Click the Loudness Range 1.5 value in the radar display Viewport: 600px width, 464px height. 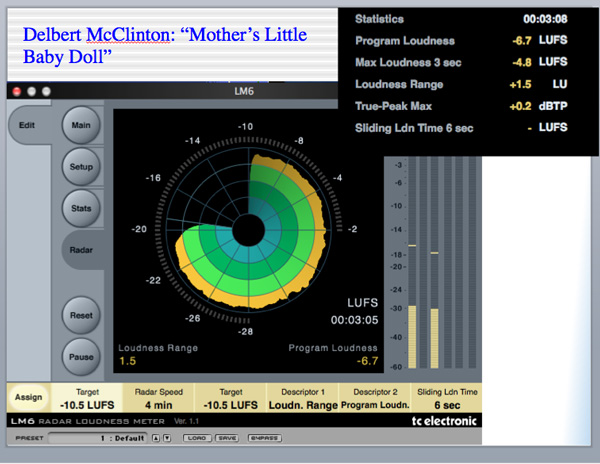click(x=127, y=361)
